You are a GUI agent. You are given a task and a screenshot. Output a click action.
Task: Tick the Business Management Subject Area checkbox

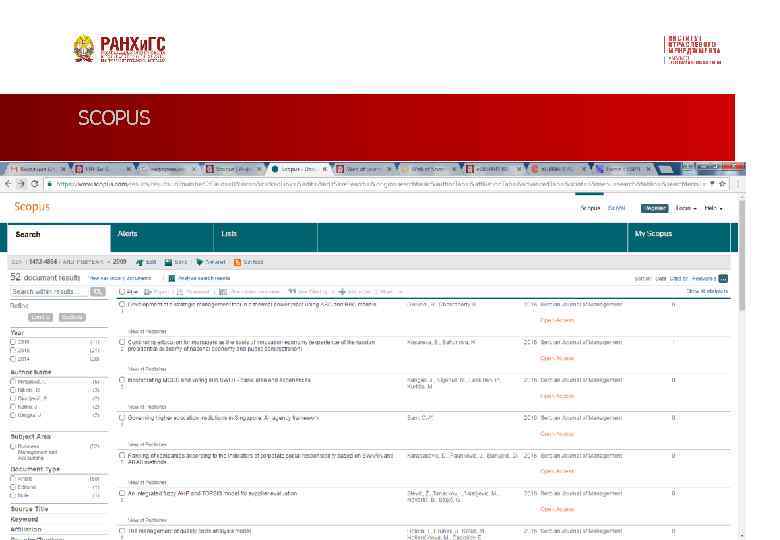click(13, 447)
